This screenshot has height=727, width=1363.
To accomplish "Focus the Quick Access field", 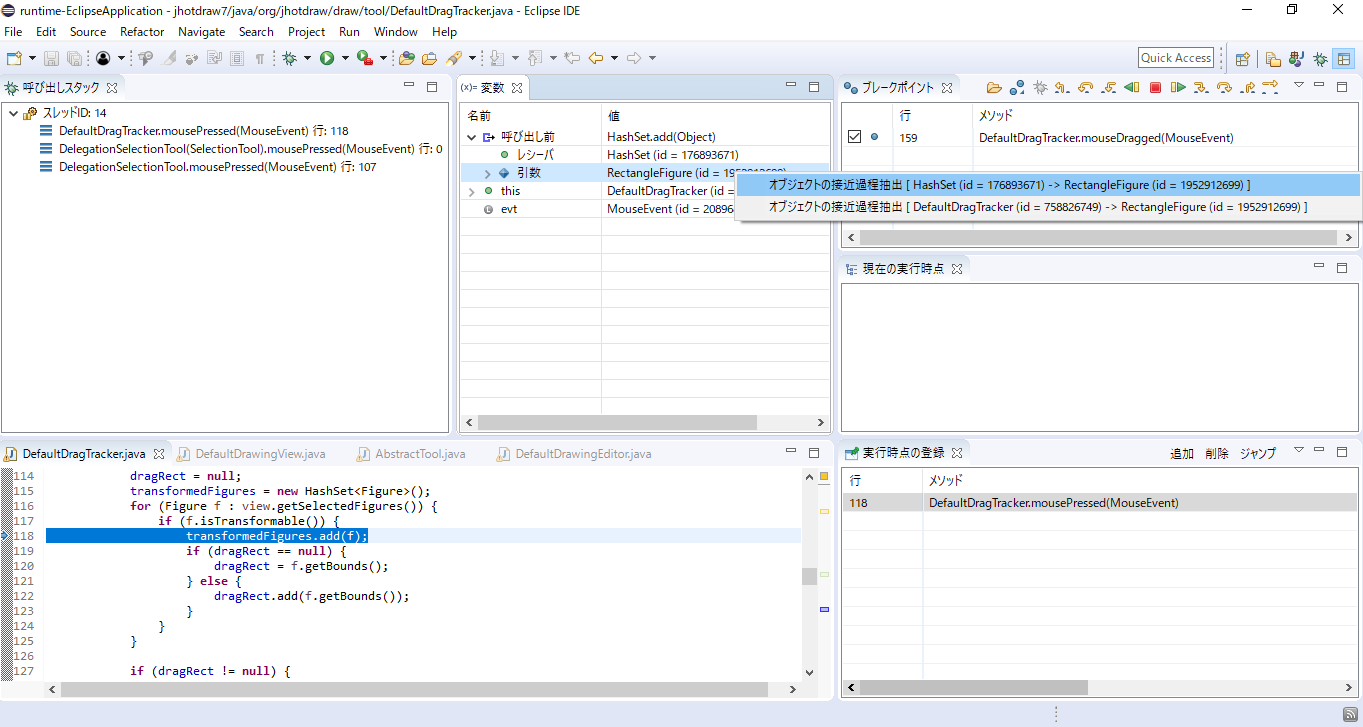I will (x=1176, y=58).
